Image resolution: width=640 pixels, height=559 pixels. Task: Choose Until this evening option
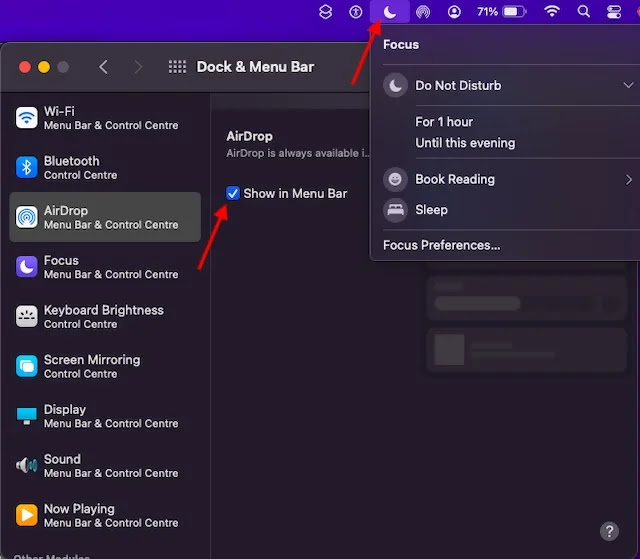pyautogui.click(x=465, y=143)
